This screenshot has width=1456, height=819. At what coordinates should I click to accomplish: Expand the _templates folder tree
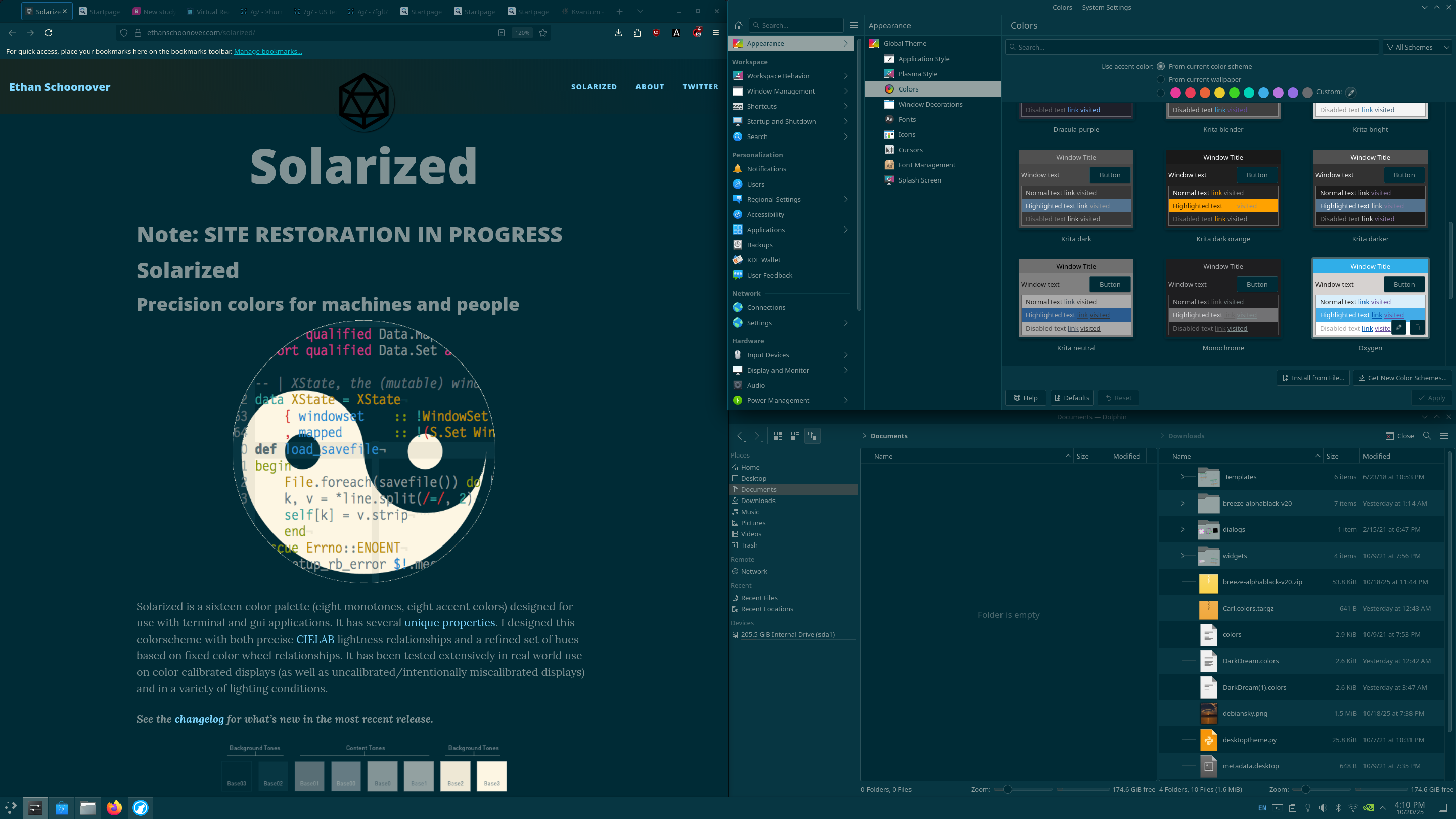(1182, 477)
